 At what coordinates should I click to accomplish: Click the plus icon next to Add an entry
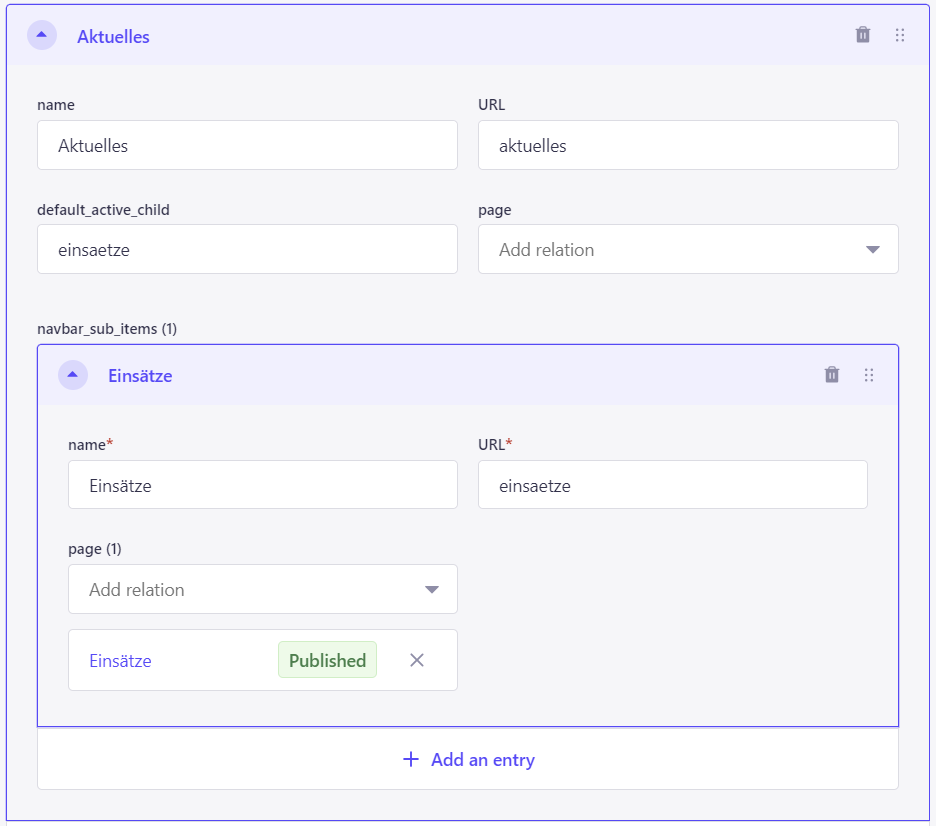pos(411,759)
